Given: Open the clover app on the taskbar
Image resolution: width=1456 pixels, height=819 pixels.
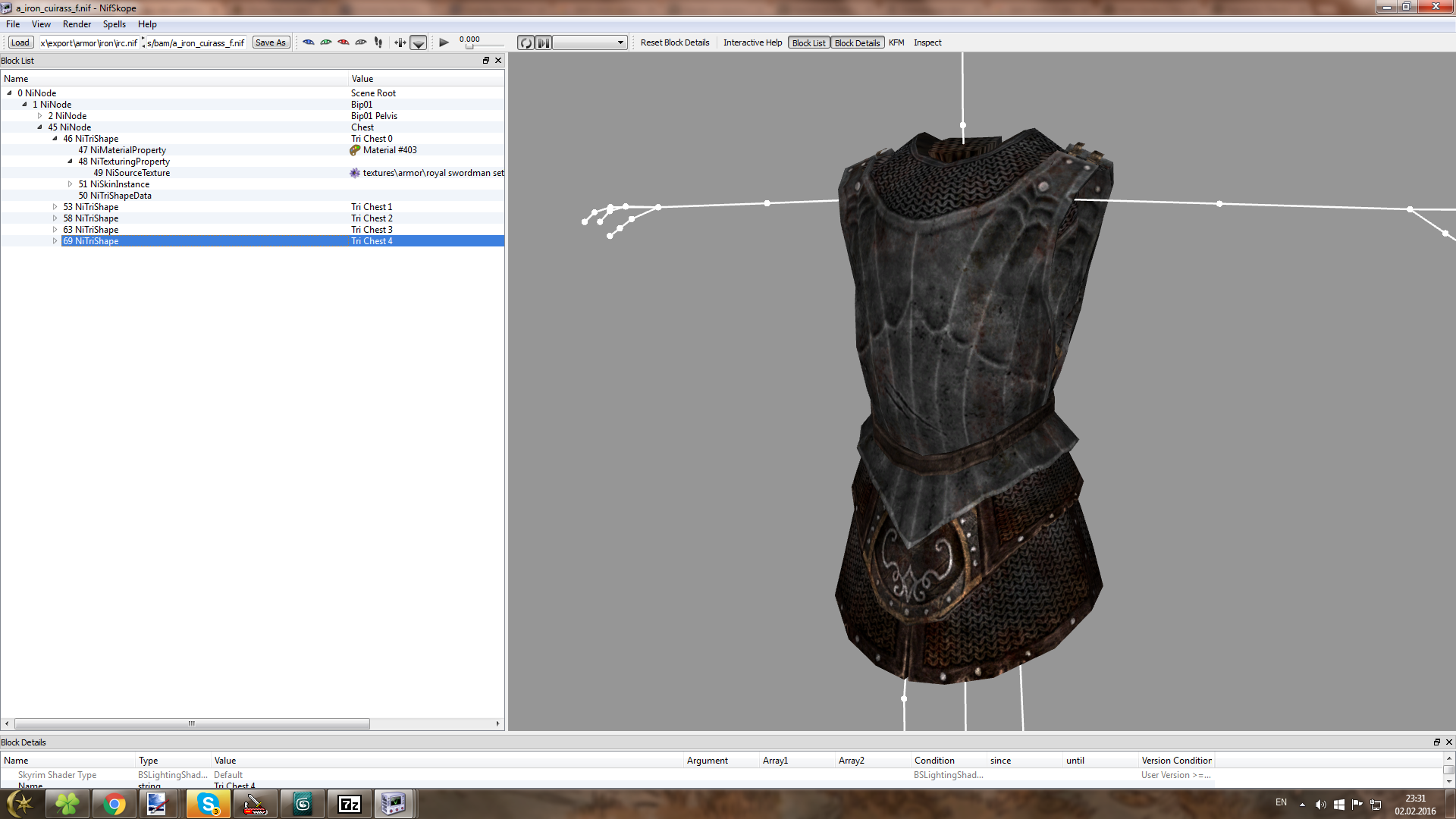Looking at the screenshot, I should pyautogui.click(x=67, y=804).
